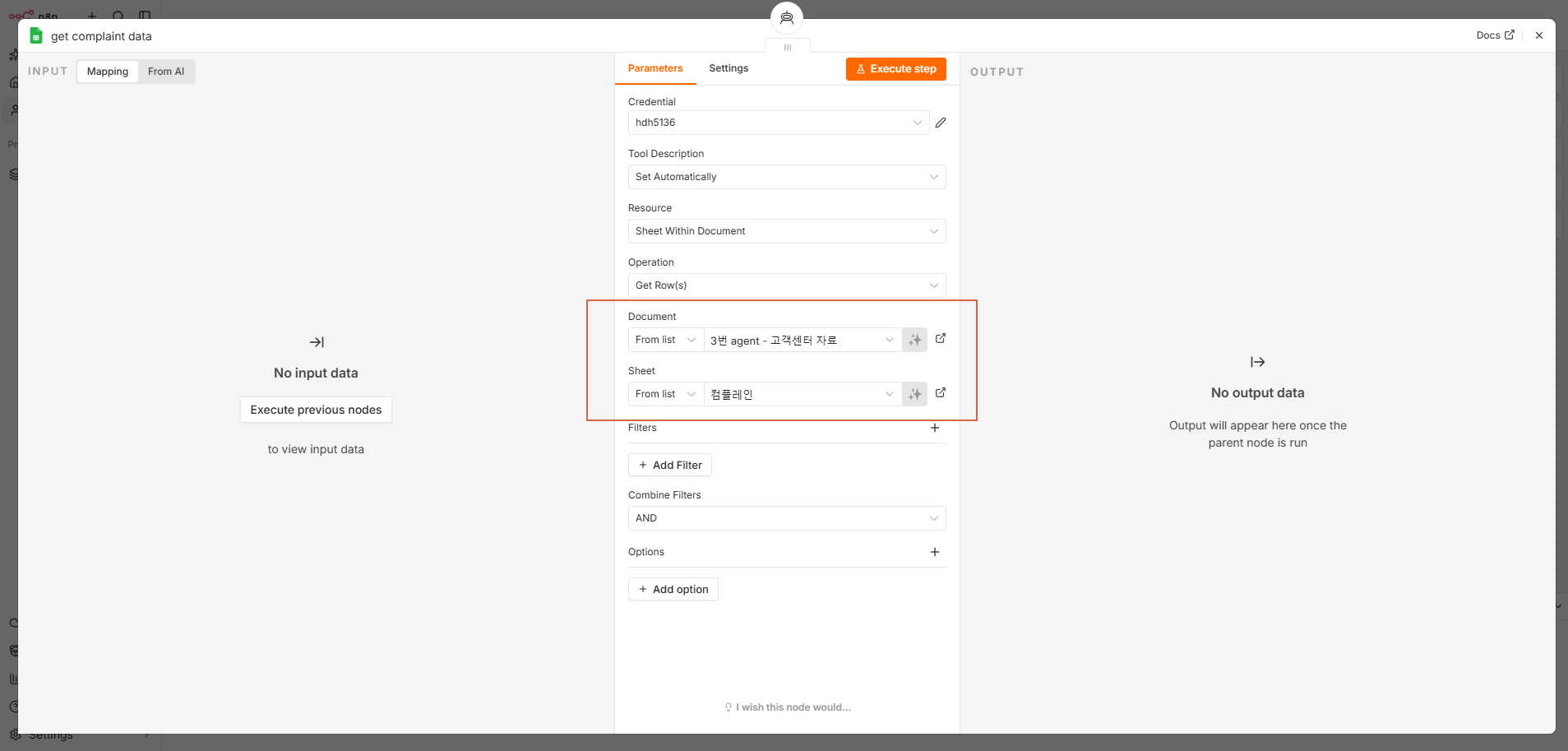The width and height of the screenshot is (1568, 751).
Task: Switch to the Parameters tab
Action: point(655,68)
